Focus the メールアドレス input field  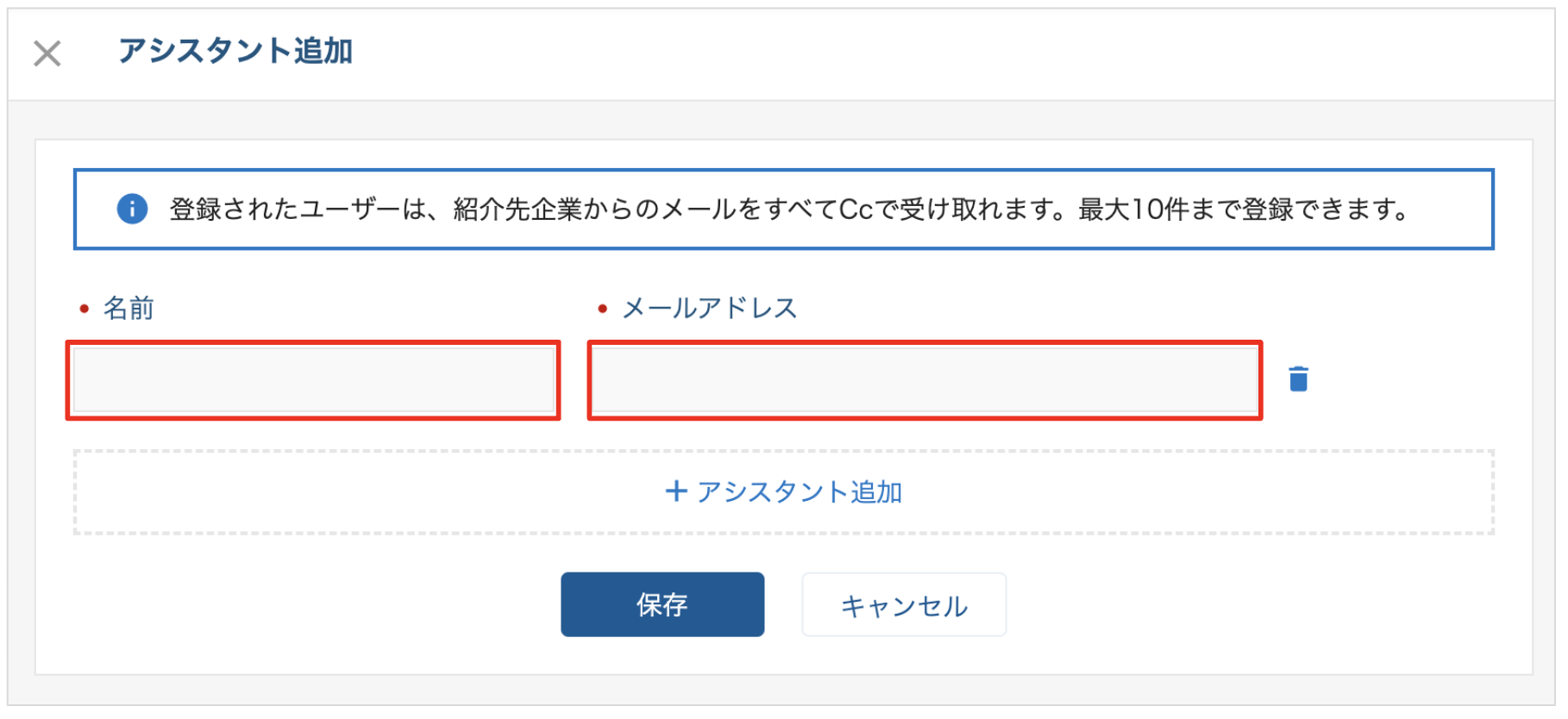tap(925, 380)
